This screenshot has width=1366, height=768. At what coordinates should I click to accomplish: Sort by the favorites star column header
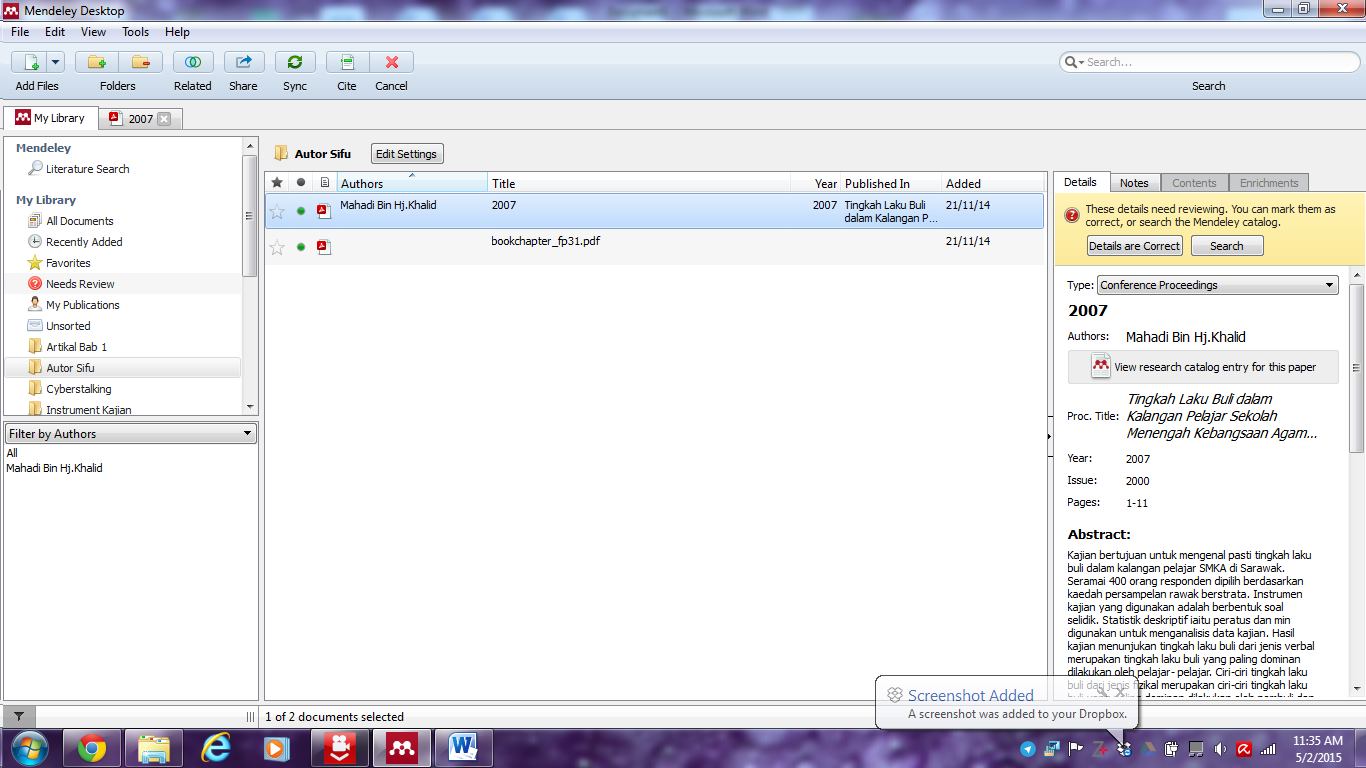pyautogui.click(x=277, y=183)
